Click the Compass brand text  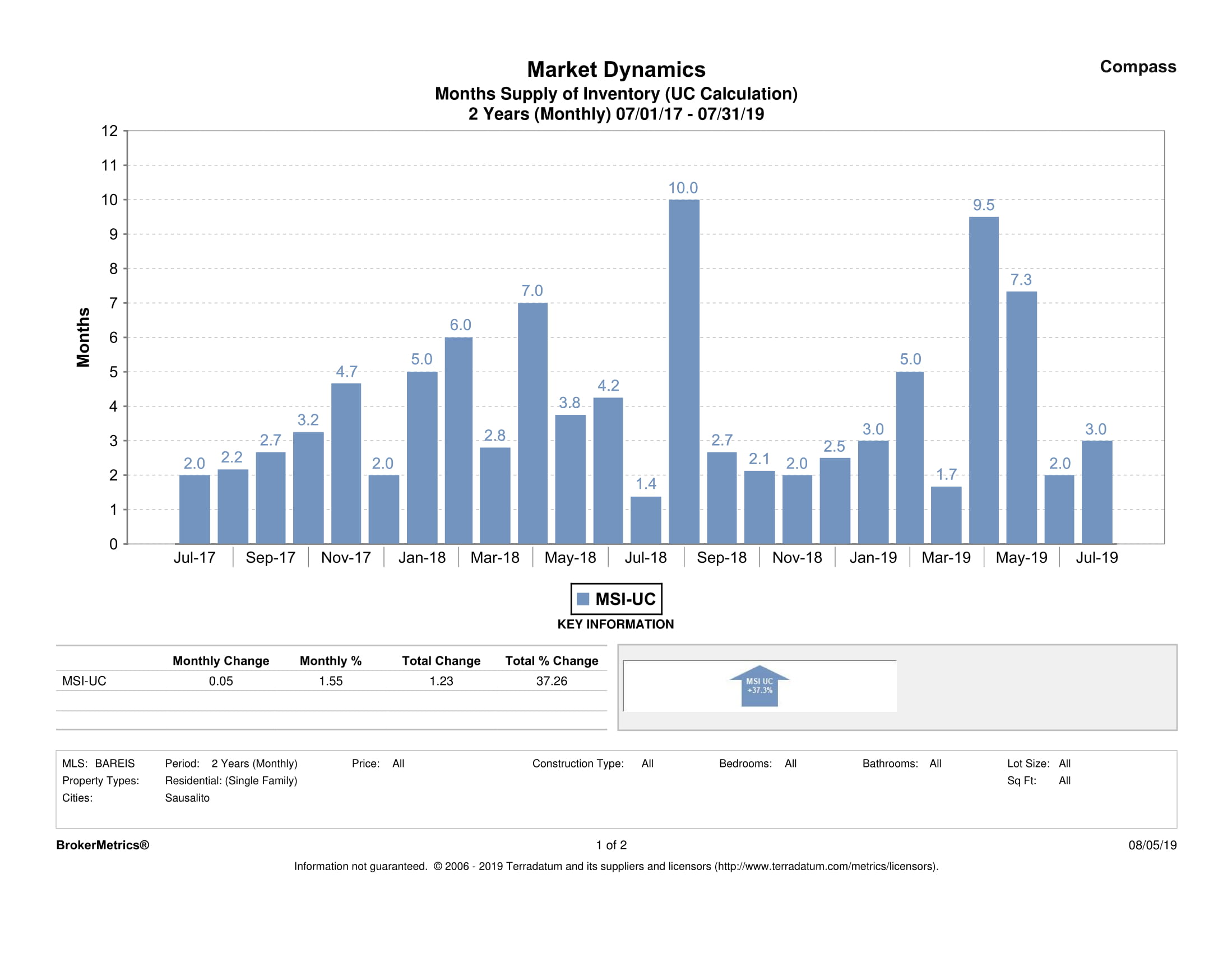coord(1138,67)
